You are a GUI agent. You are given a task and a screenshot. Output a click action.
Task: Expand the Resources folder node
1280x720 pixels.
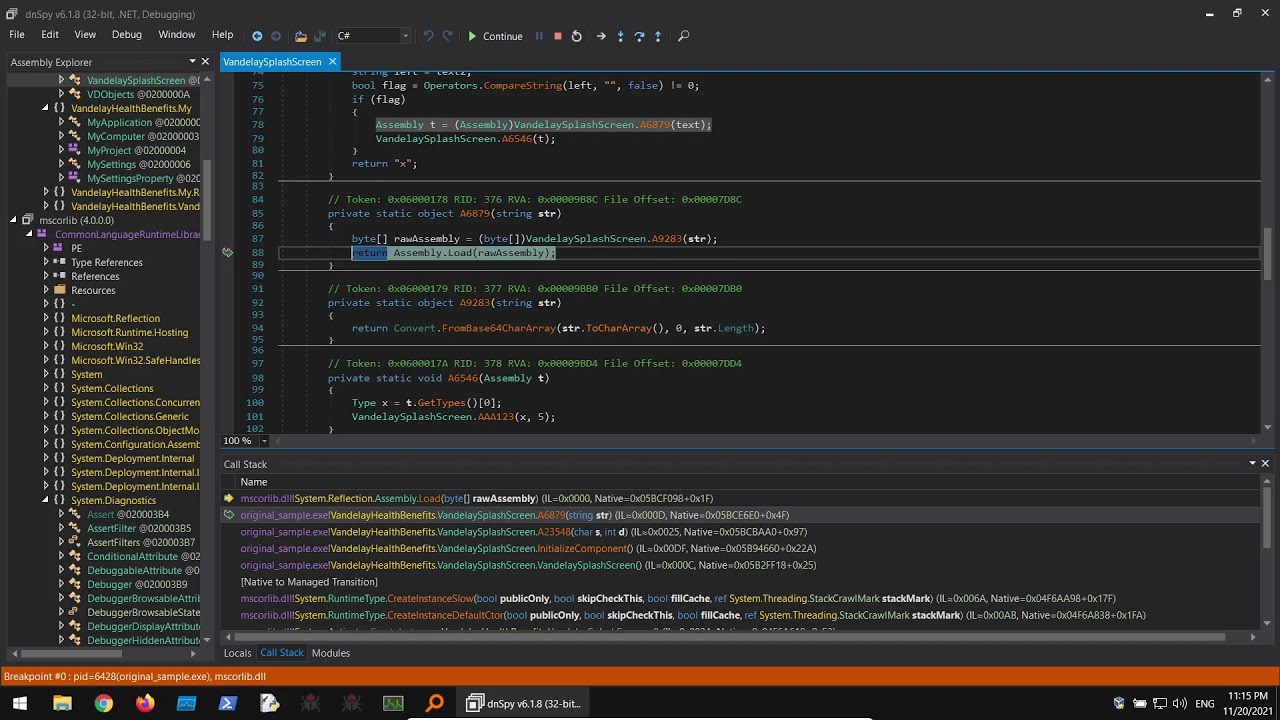45,290
